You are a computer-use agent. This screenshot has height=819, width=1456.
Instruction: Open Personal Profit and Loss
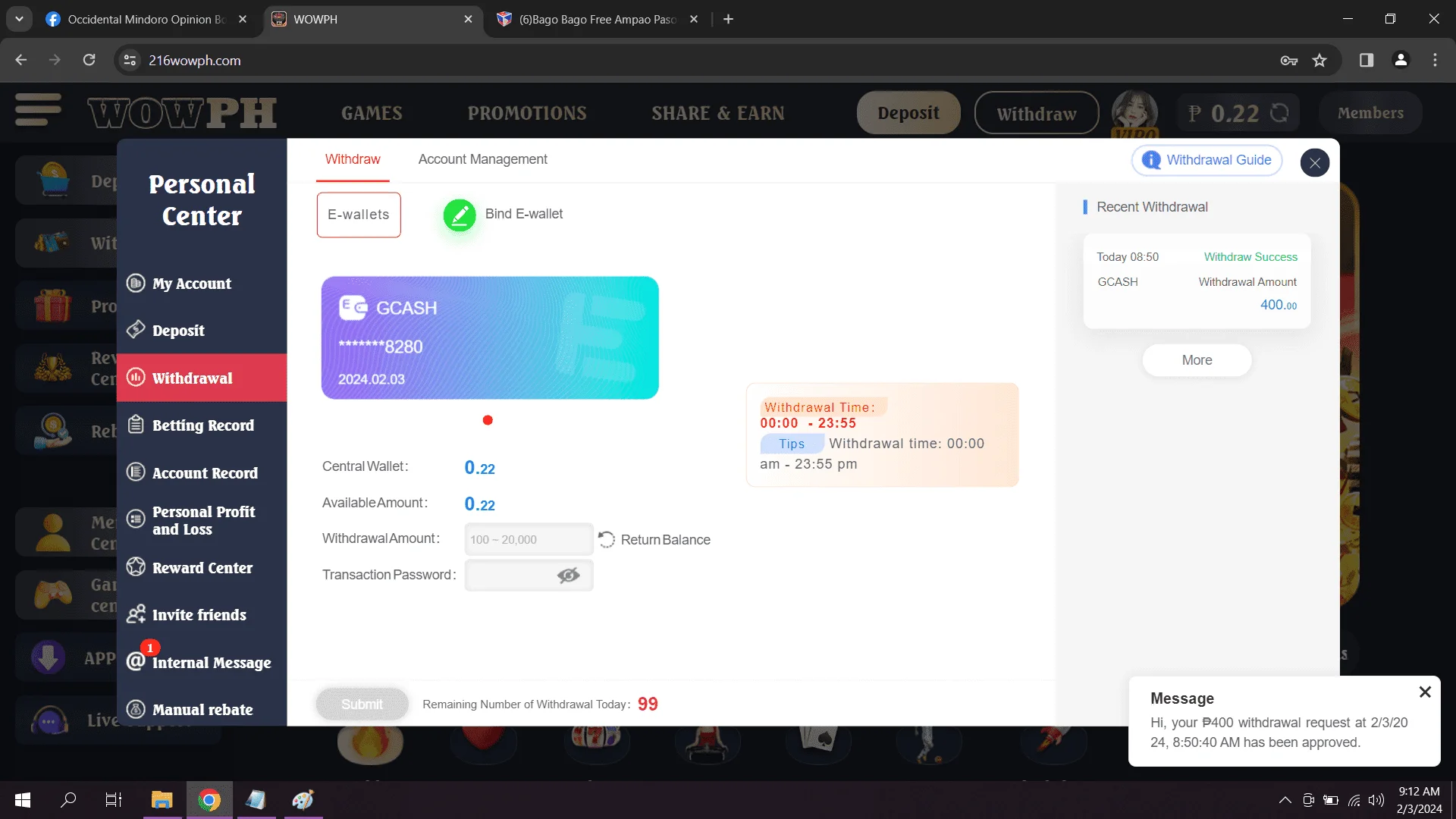coord(202,520)
